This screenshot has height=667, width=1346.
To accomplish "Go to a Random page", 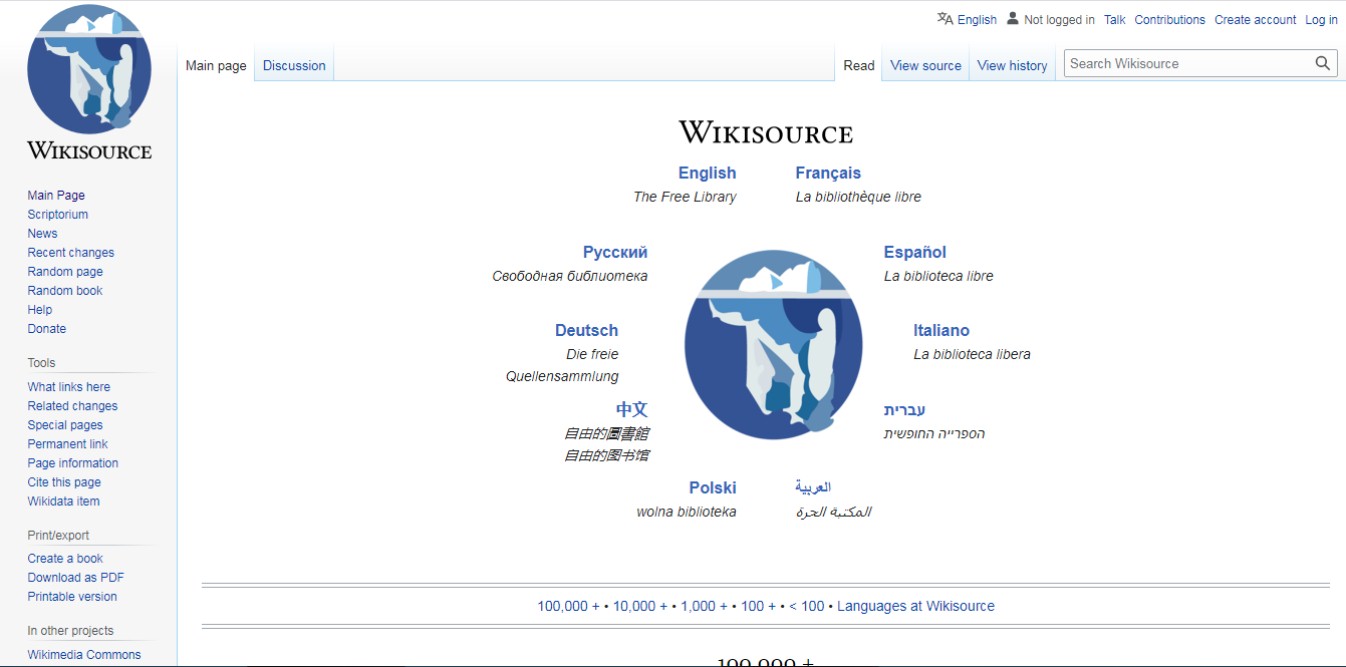I will click(65, 272).
